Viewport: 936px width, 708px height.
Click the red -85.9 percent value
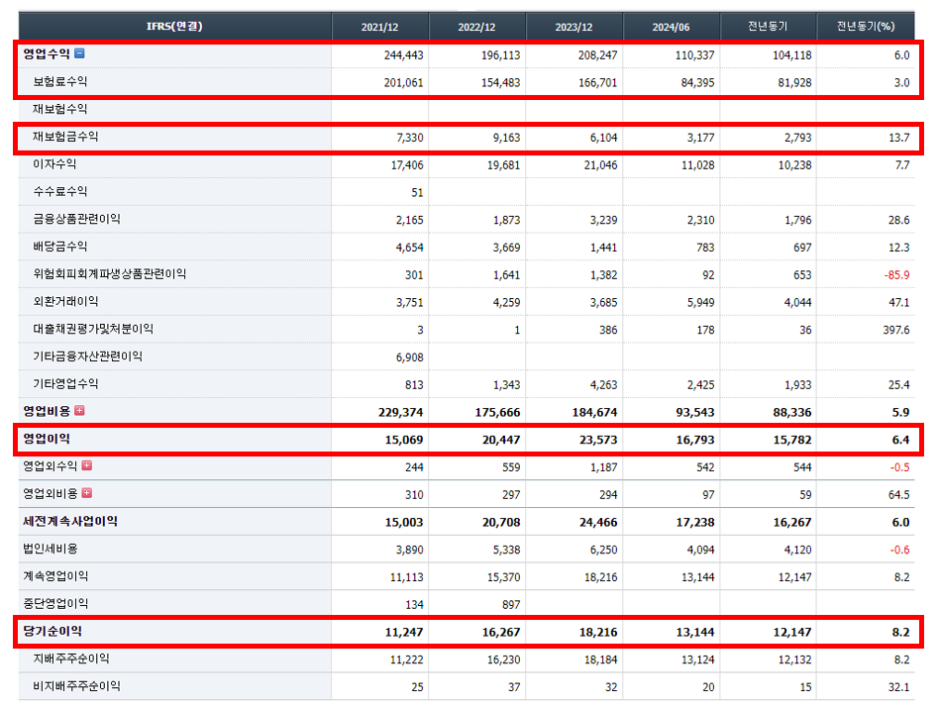(x=897, y=275)
